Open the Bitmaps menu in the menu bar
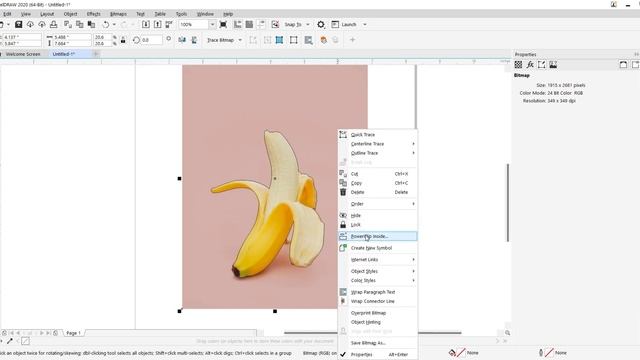Image resolution: width=640 pixels, height=360 pixels. [x=118, y=14]
